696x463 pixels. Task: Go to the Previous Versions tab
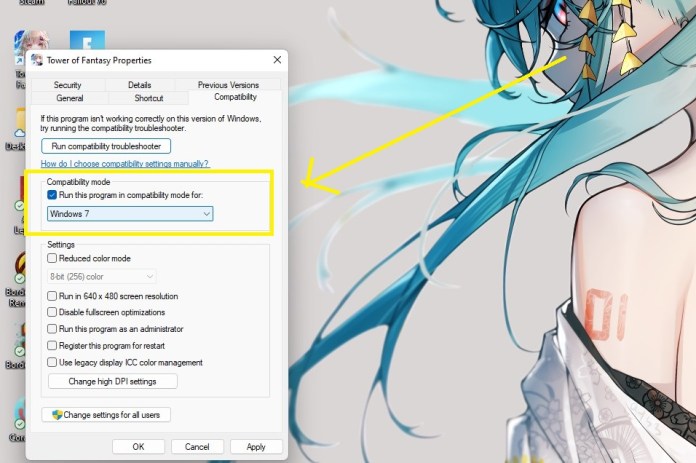(228, 85)
